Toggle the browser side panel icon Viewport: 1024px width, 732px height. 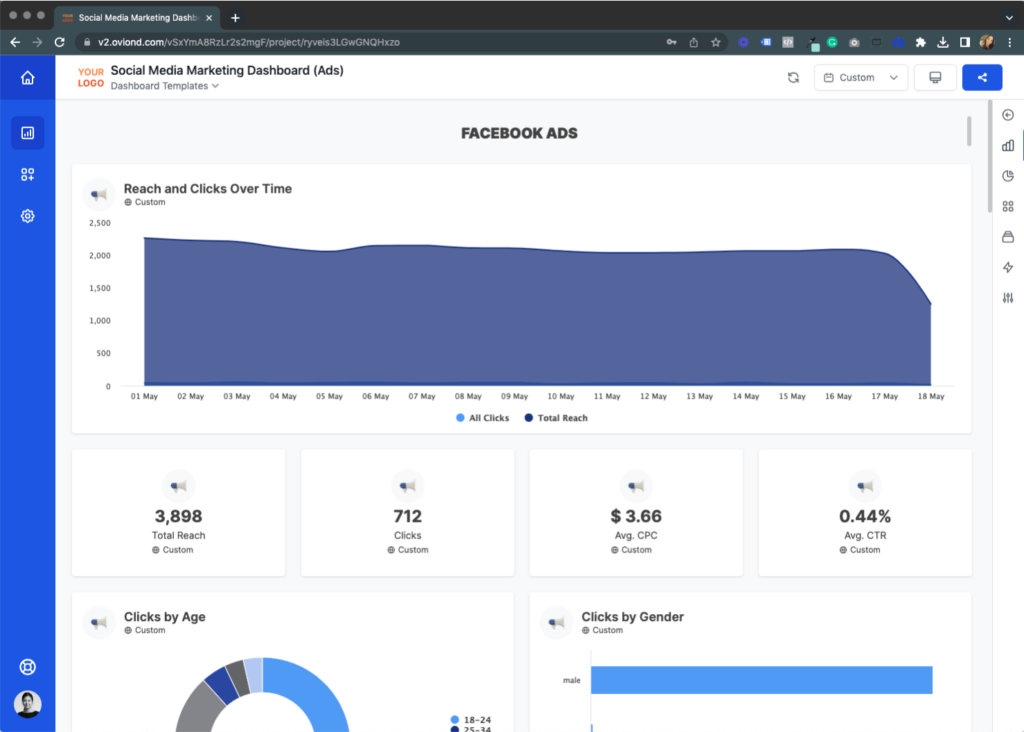[x=965, y=42]
